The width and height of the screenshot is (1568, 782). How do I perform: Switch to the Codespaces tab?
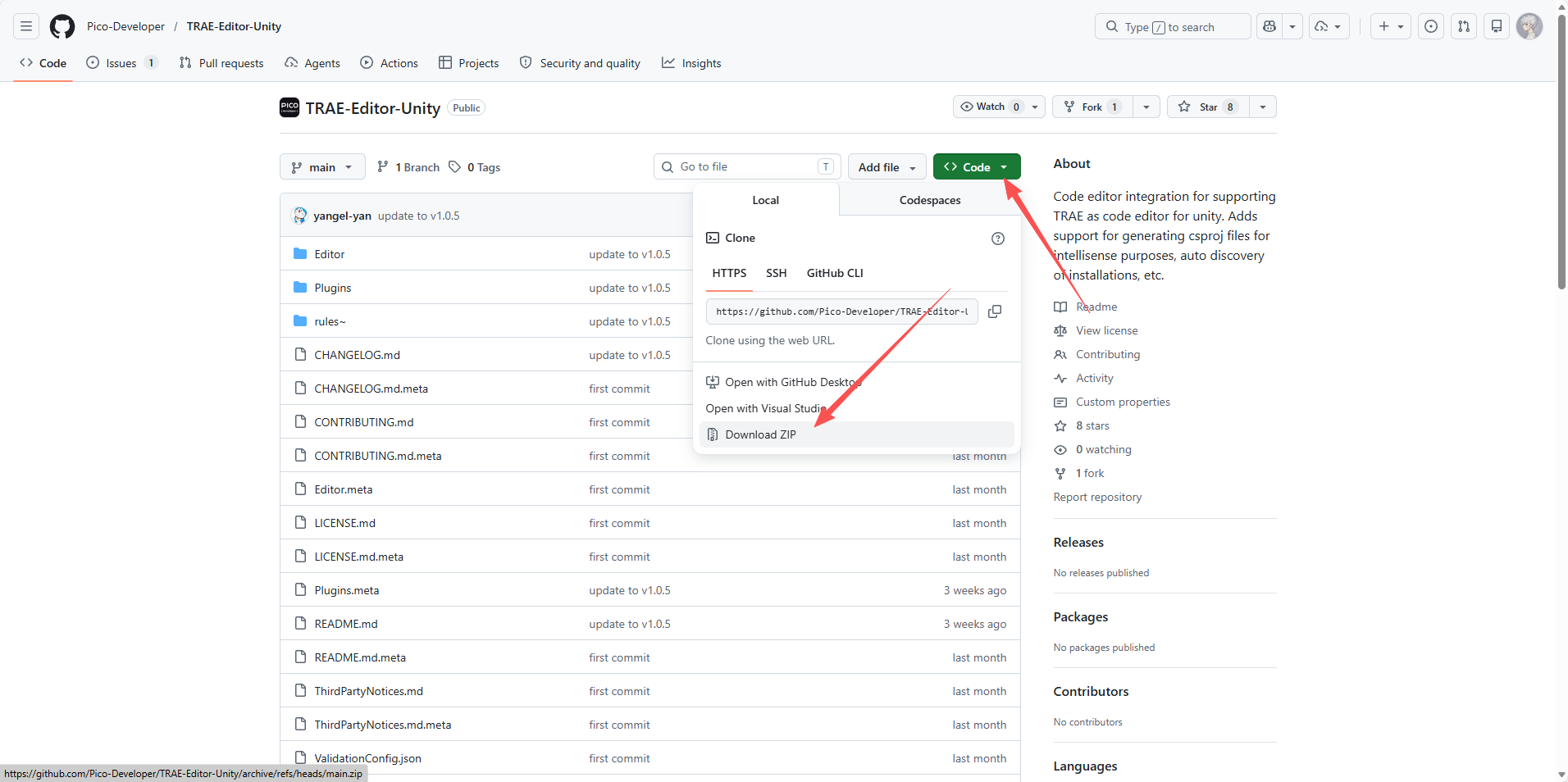[x=930, y=200]
